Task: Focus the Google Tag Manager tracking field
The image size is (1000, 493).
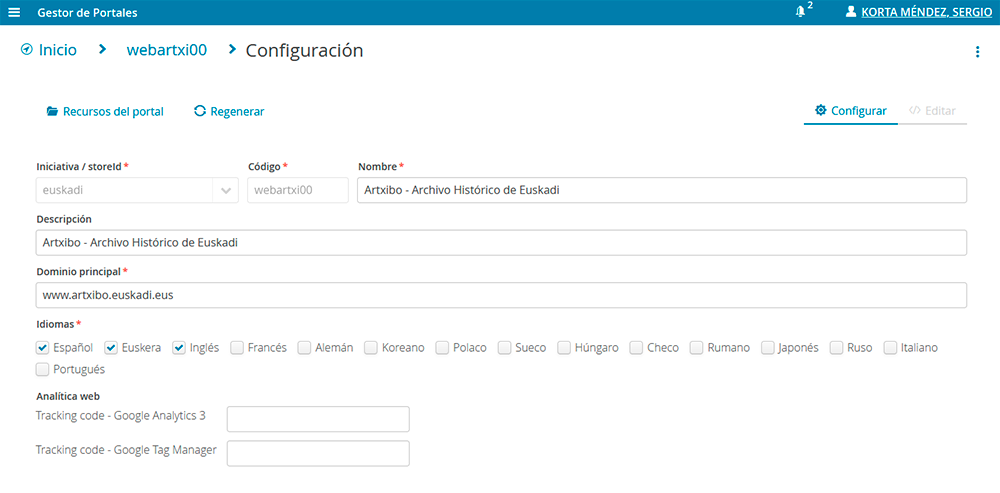Action: point(318,453)
